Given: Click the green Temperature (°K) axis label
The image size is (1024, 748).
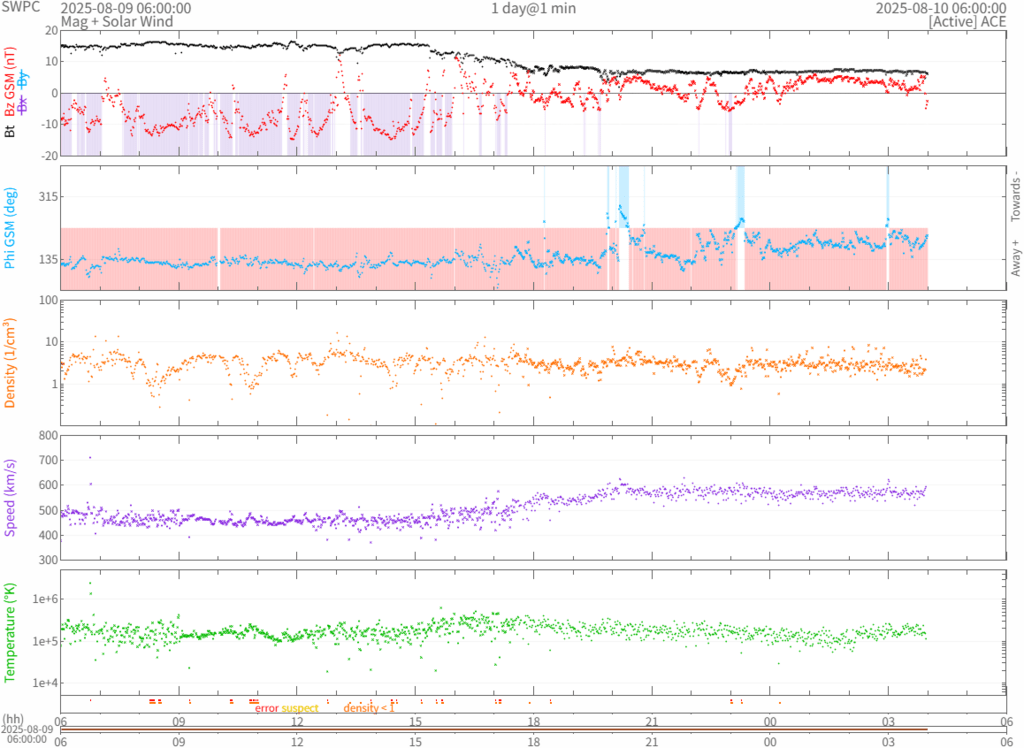Looking at the screenshot, I should tap(12, 631).
